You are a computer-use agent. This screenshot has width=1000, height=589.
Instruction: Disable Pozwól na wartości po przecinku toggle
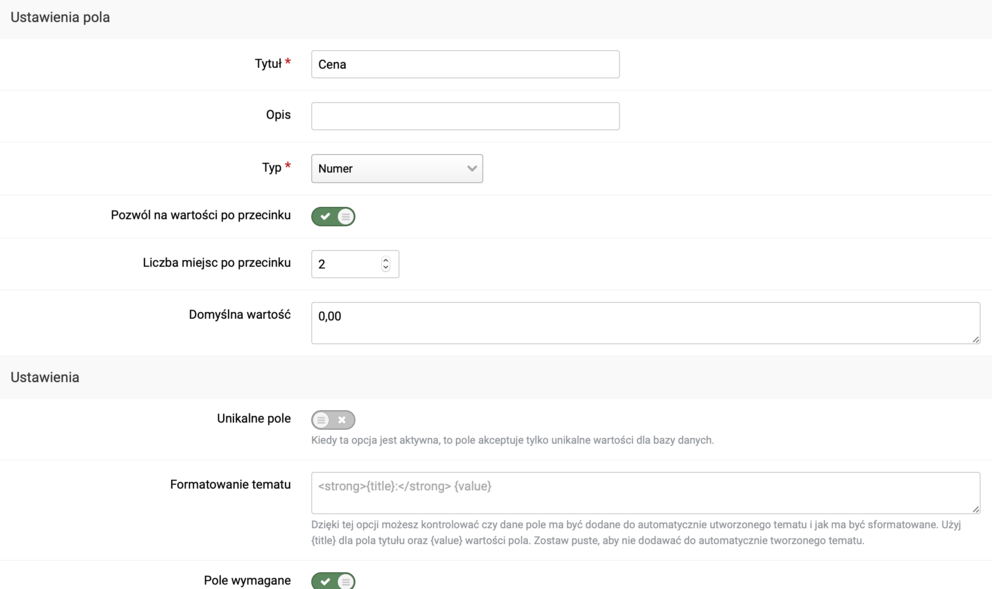[333, 216]
